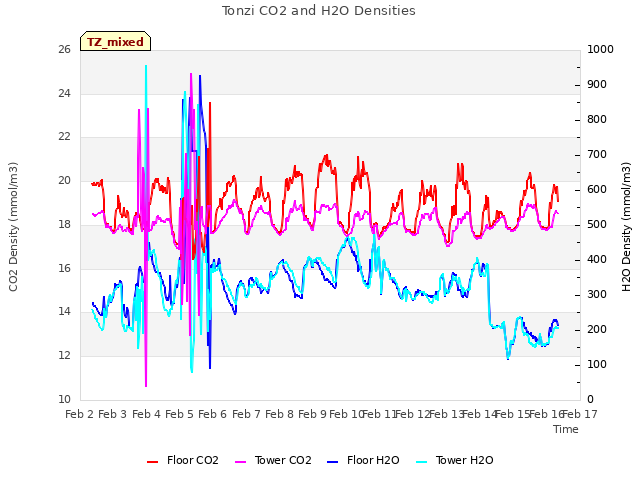Click the 26 value on CO2 axis
640x480 pixels.
point(64,50)
